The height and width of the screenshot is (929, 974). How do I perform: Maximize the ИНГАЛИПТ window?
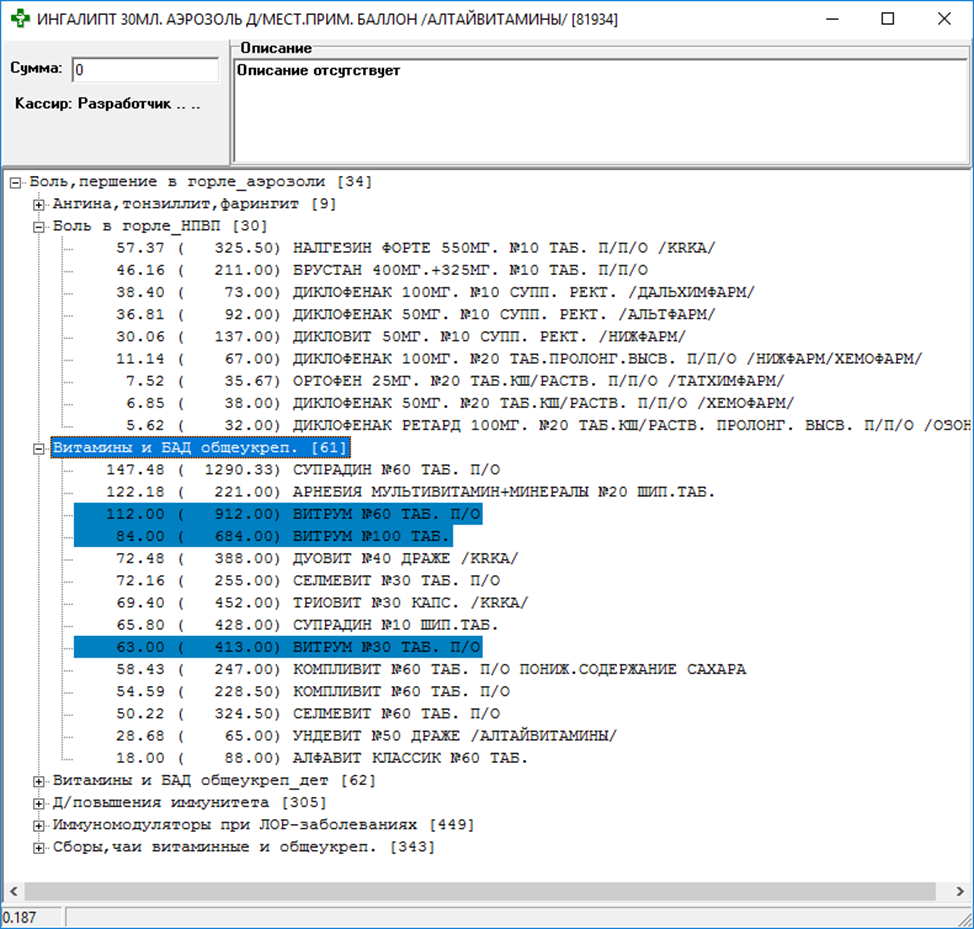(888, 19)
